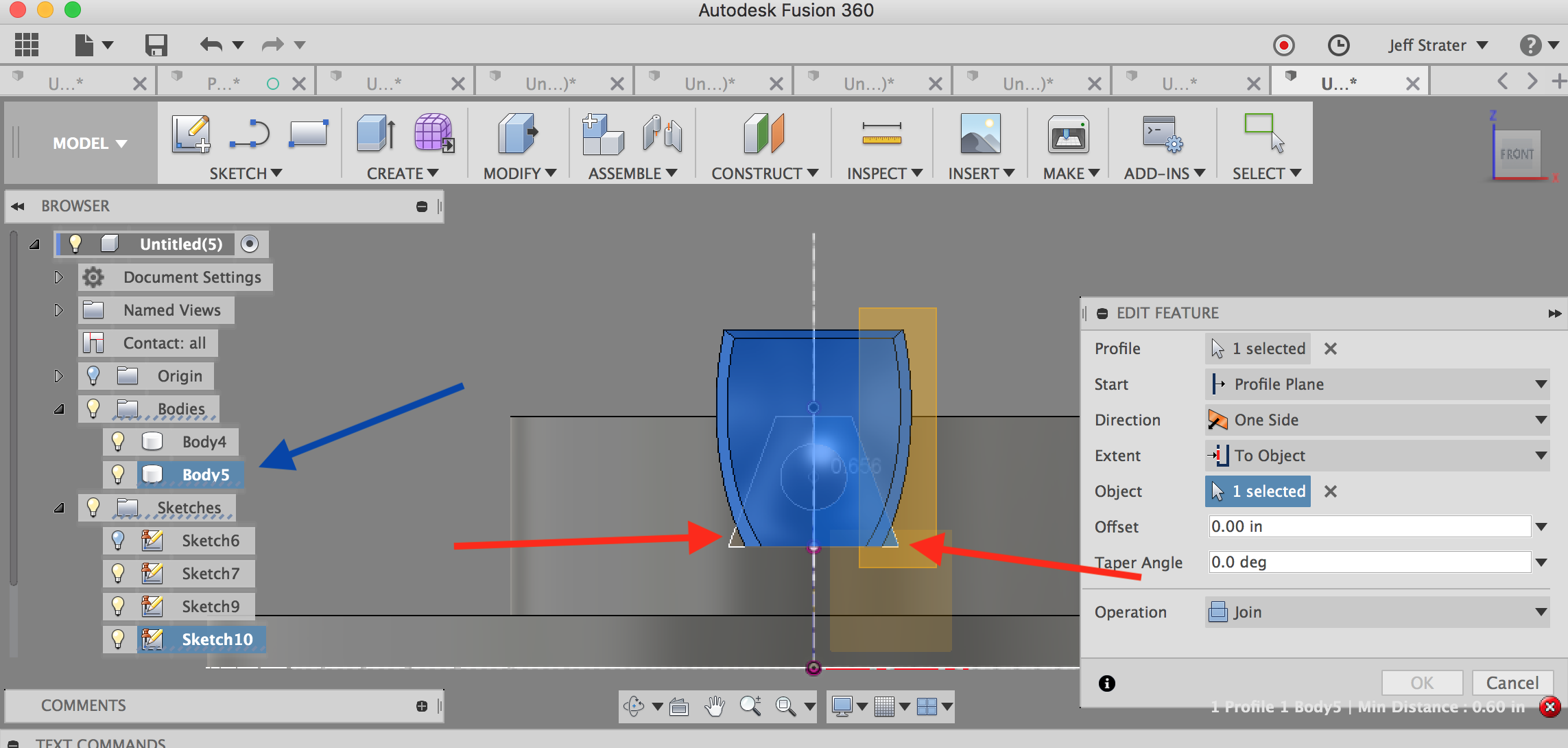
Task: Open the Scripts and Add-Ins icon
Action: click(1163, 133)
